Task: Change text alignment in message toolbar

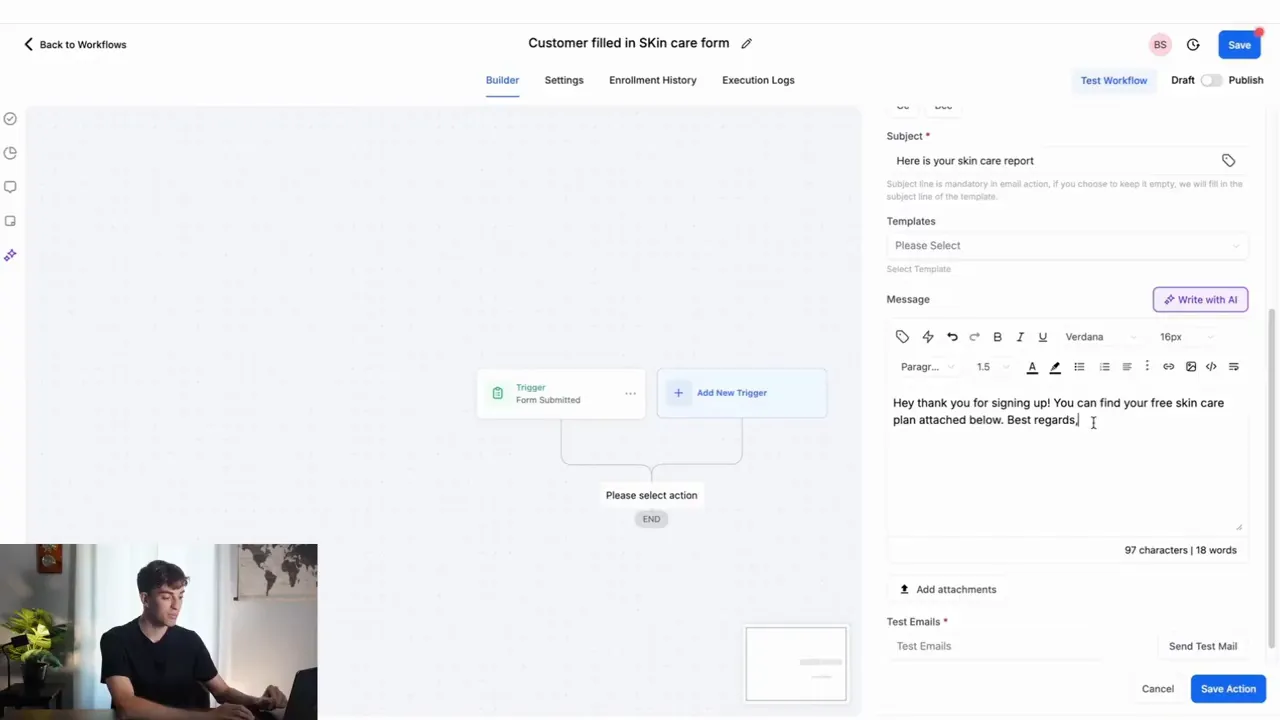Action: [1127, 367]
